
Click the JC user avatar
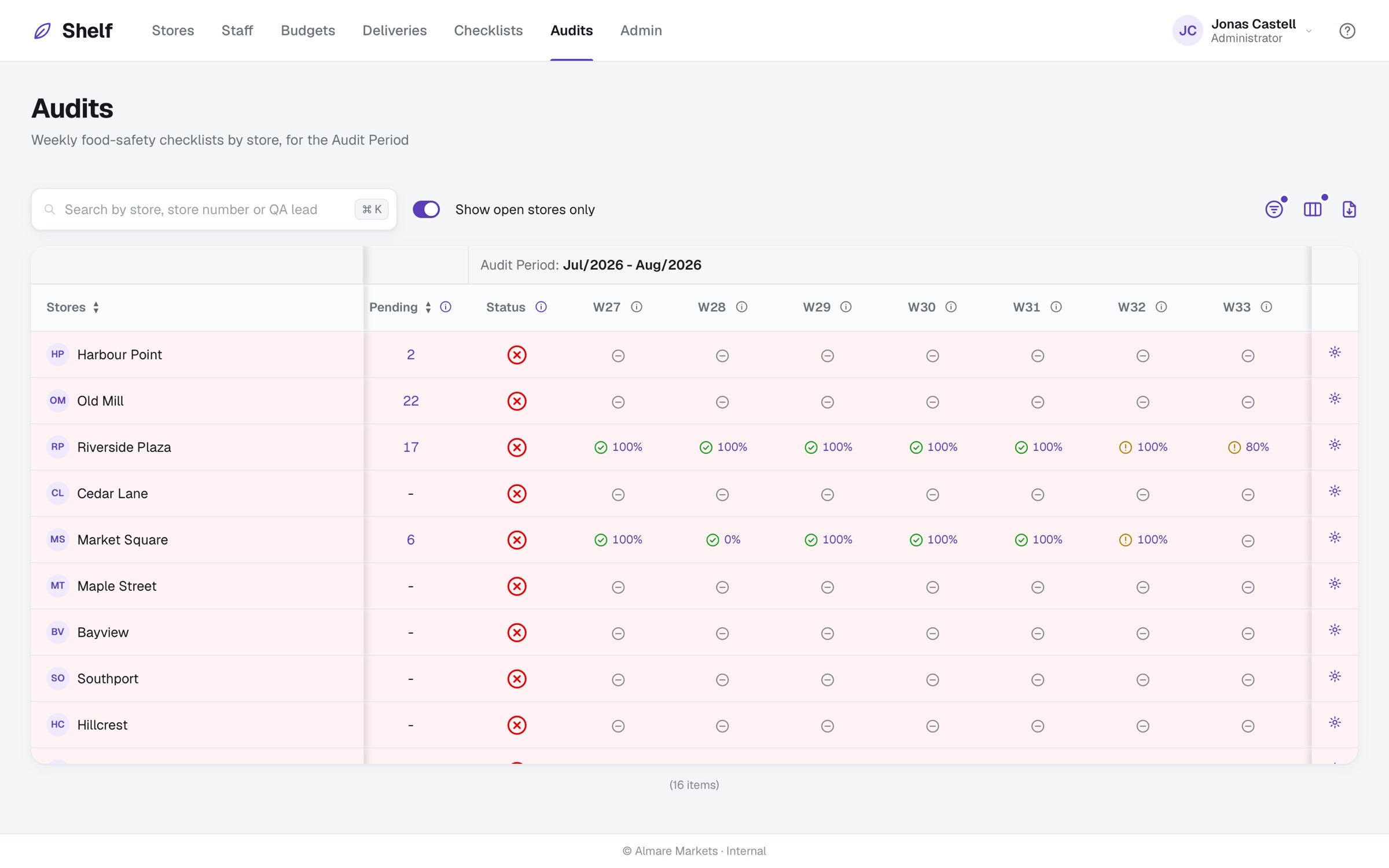(1188, 31)
